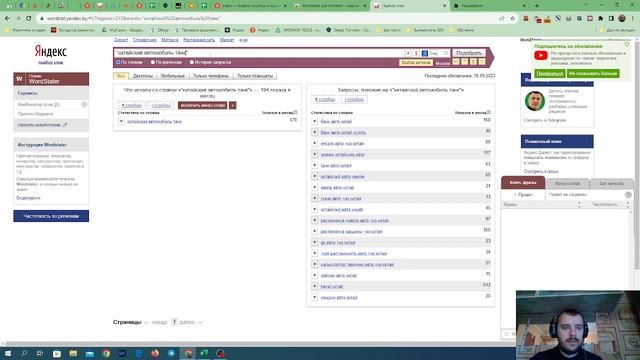
Task: Click the browser reload button
Action: tap(29, 18)
